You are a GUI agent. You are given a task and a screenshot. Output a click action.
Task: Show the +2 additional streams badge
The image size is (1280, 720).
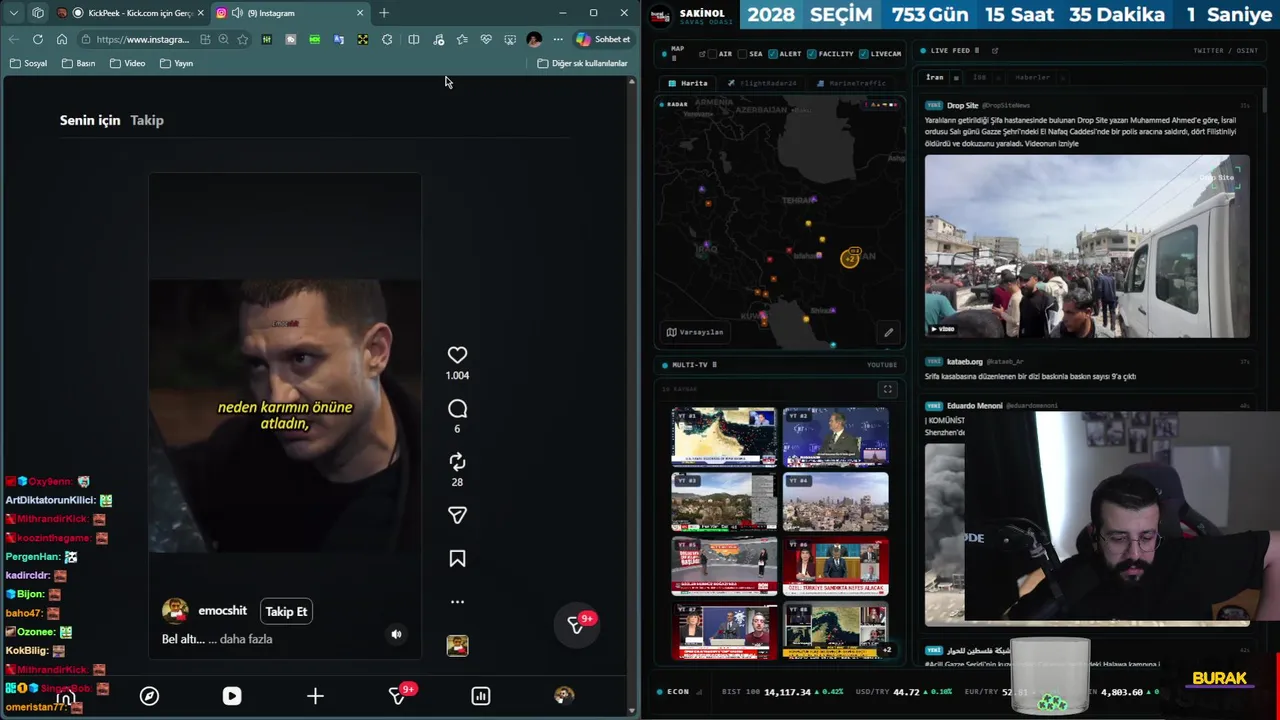click(886, 650)
